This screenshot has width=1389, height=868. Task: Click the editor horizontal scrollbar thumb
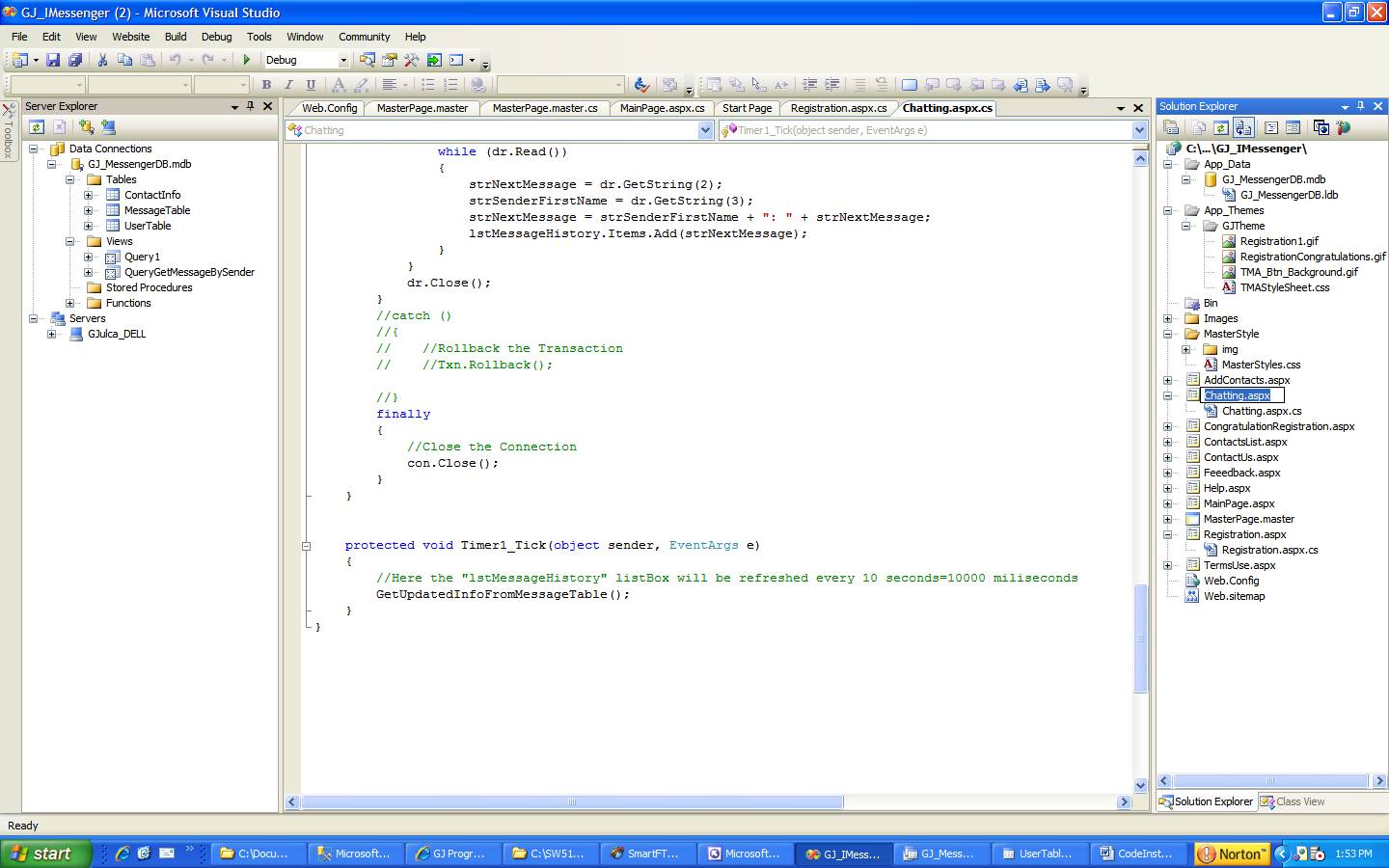click(x=571, y=802)
